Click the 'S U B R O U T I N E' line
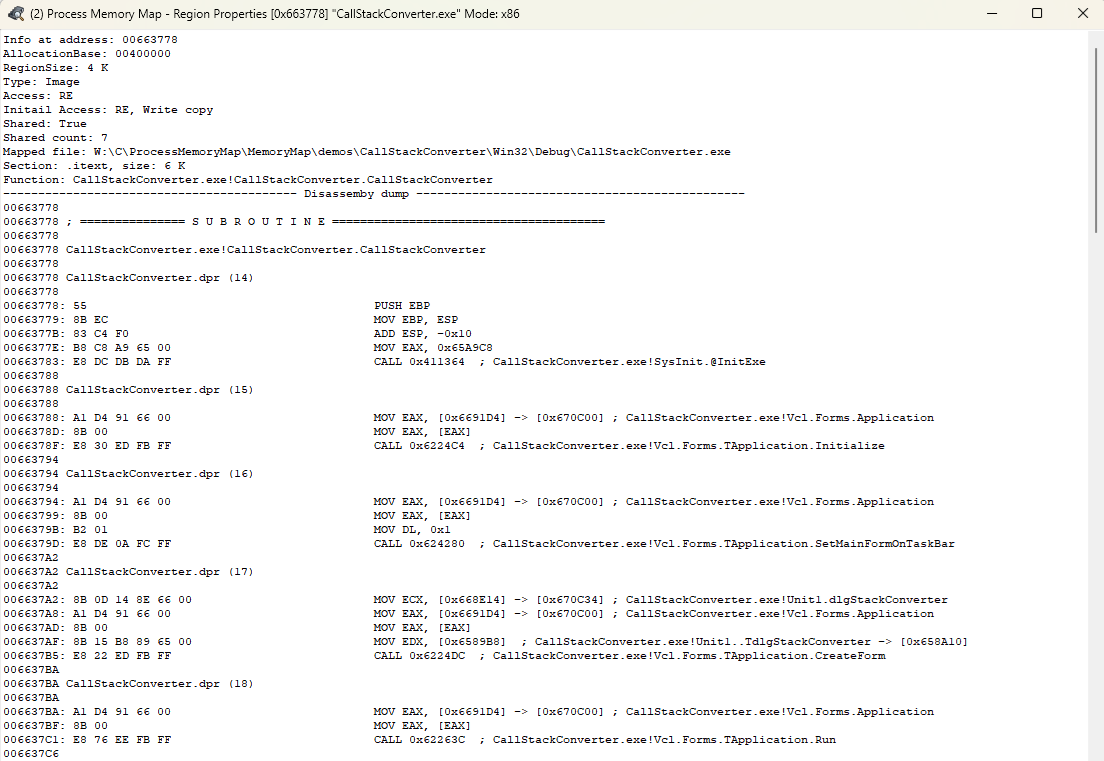The height and width of the screenshot is (761, 1104). click(303, 222)
